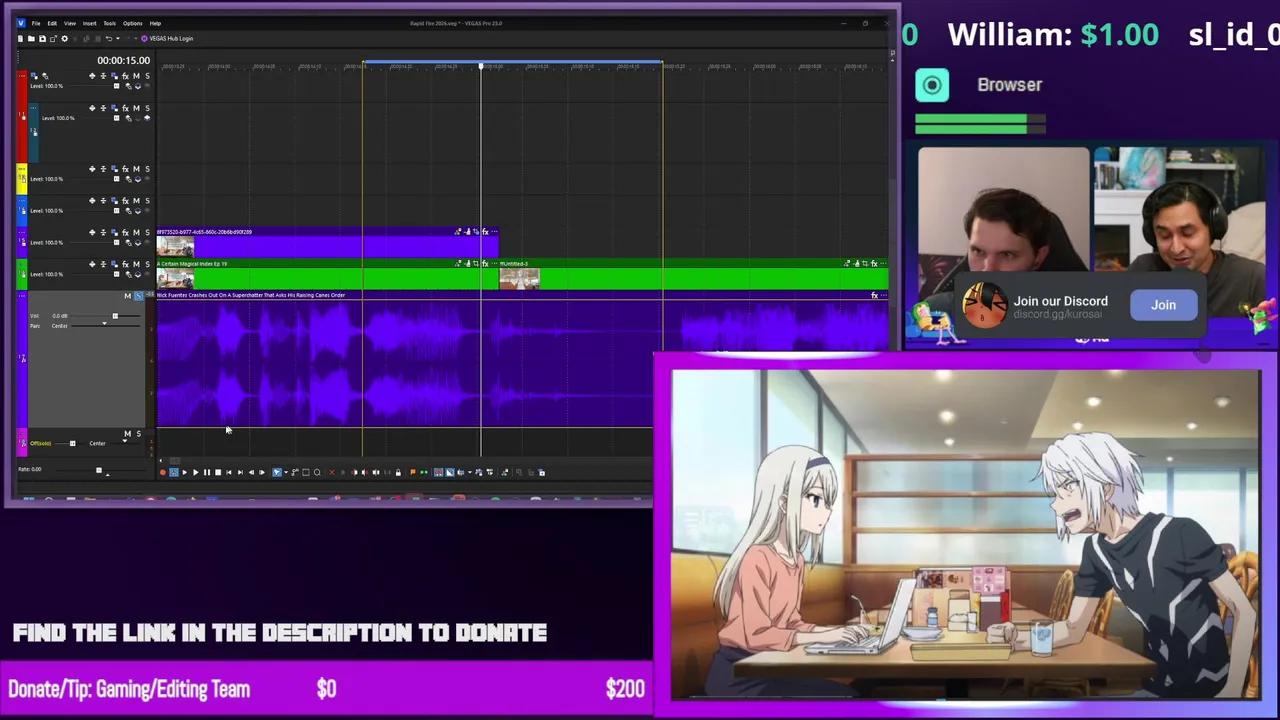Click the Render As export icon
1280x720 pixels.
(x=53, y=39)
